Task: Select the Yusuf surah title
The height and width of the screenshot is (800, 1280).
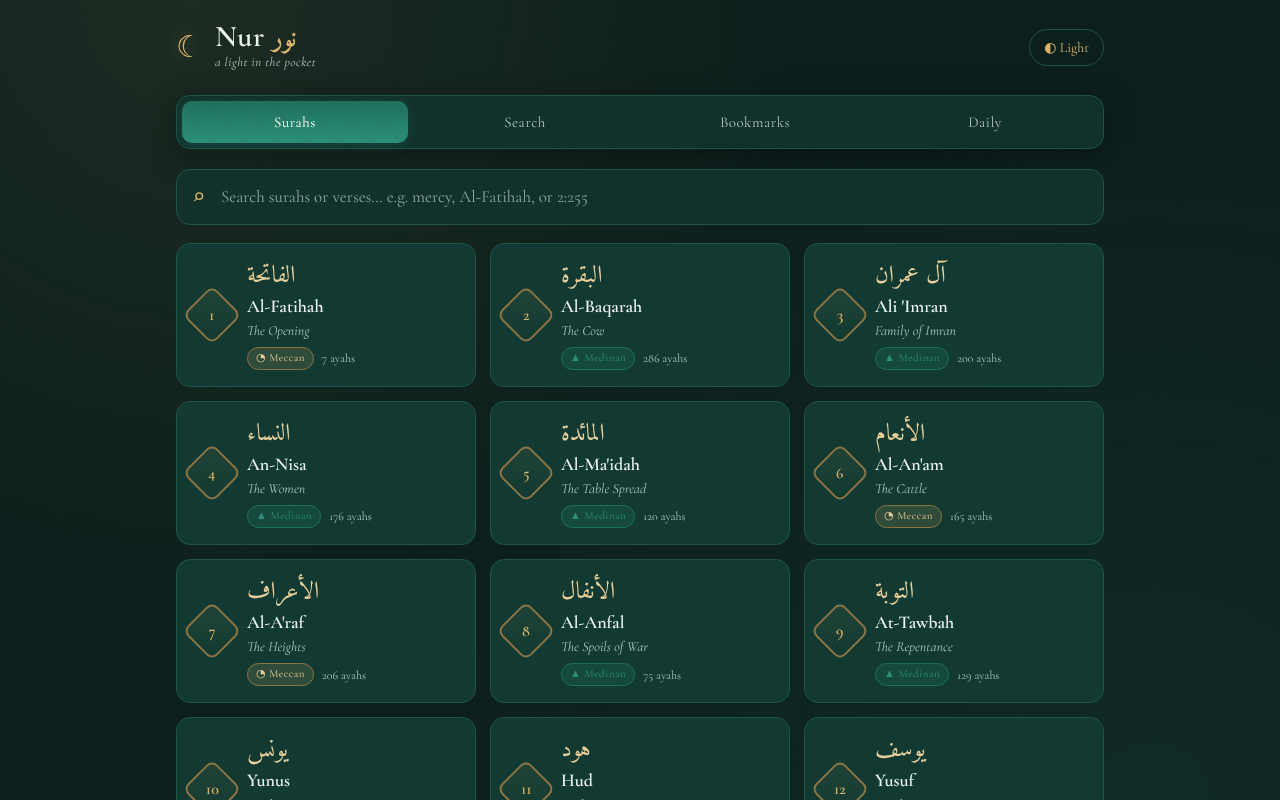Action: [x=895, y=780]
